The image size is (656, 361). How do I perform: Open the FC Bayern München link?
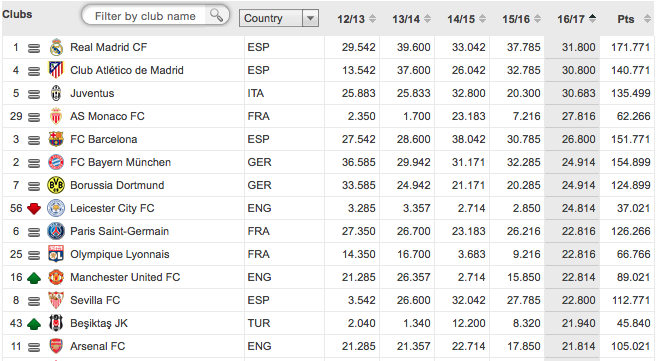point(120,162)
